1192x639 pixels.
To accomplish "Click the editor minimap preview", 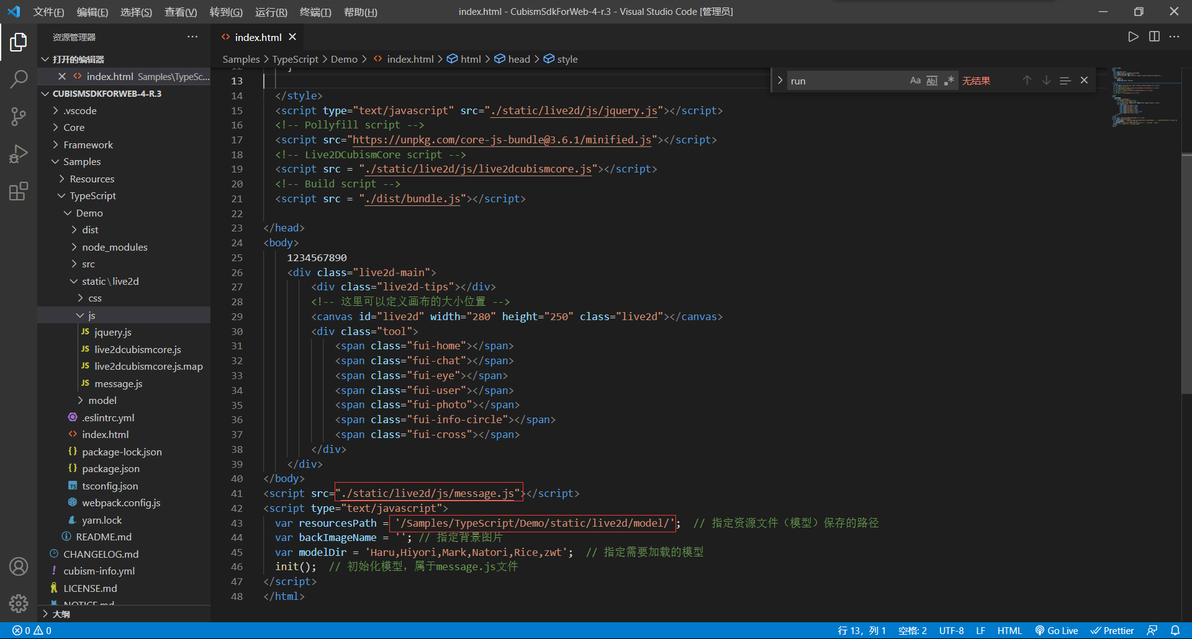I will 1144,96.
